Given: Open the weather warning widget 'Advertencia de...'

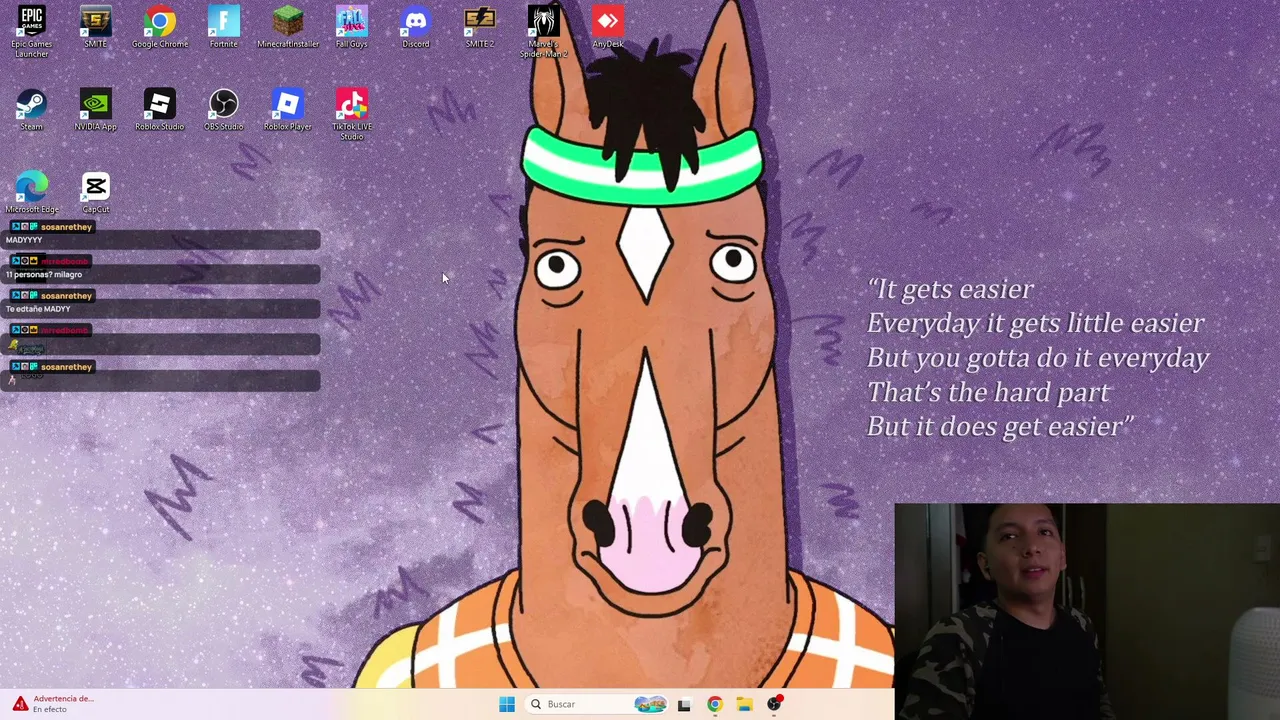Looking at the screenshot, I should pyautogui.click(x=54, y=704).
